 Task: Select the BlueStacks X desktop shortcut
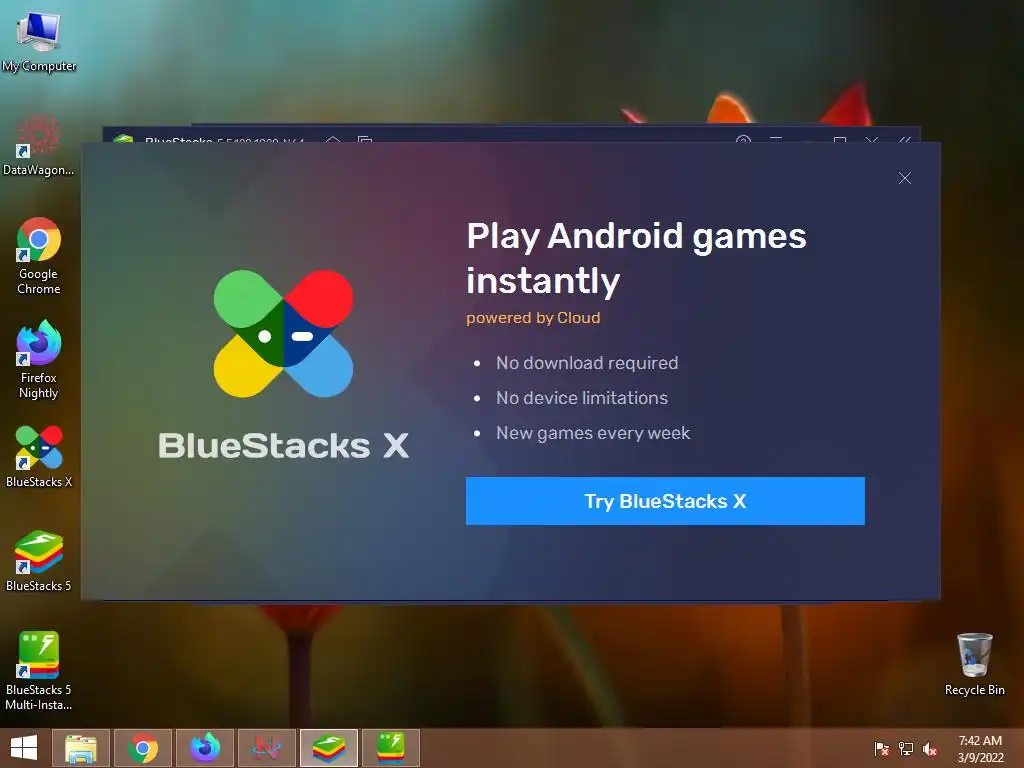click(39, 456)
